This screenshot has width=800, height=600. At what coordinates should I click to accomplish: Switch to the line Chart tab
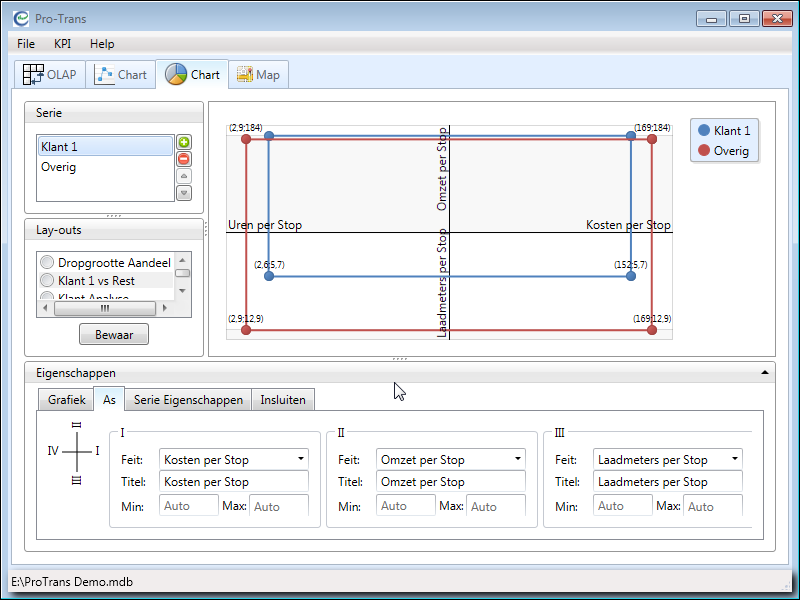[x=121, y=75]
